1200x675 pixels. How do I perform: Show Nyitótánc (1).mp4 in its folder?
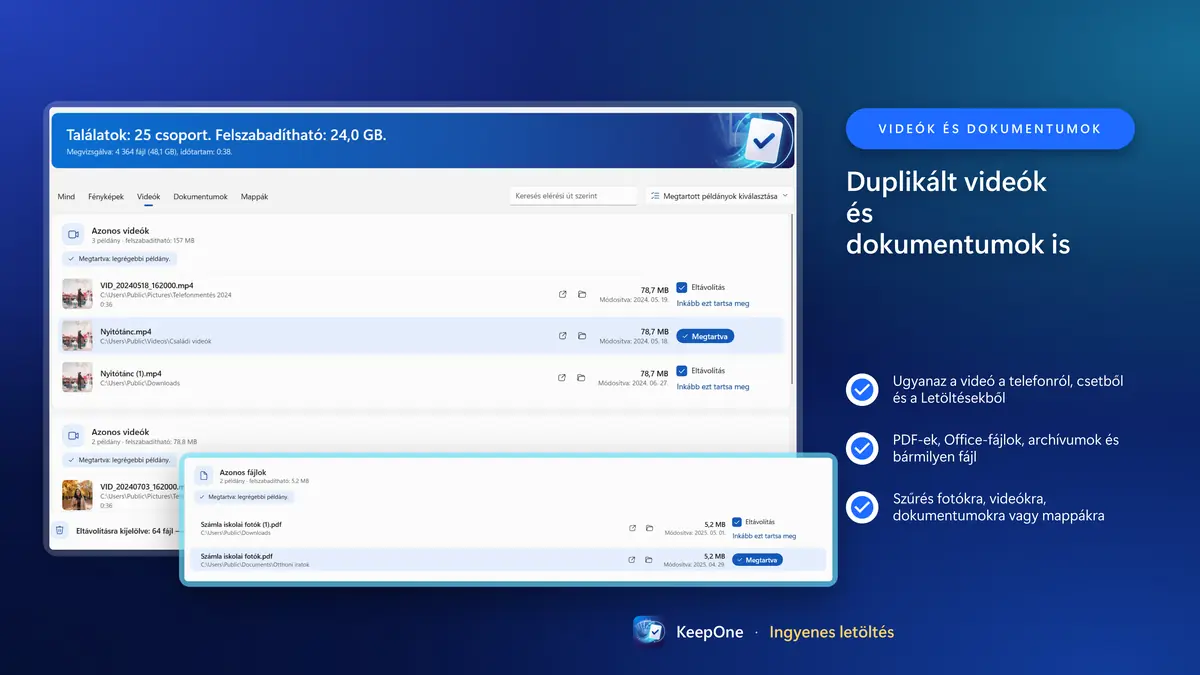pos(581,378)
